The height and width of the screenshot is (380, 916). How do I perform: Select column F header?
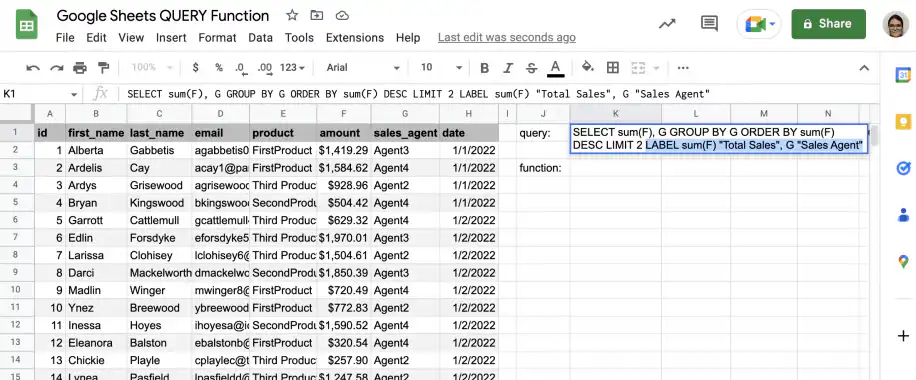344,113
